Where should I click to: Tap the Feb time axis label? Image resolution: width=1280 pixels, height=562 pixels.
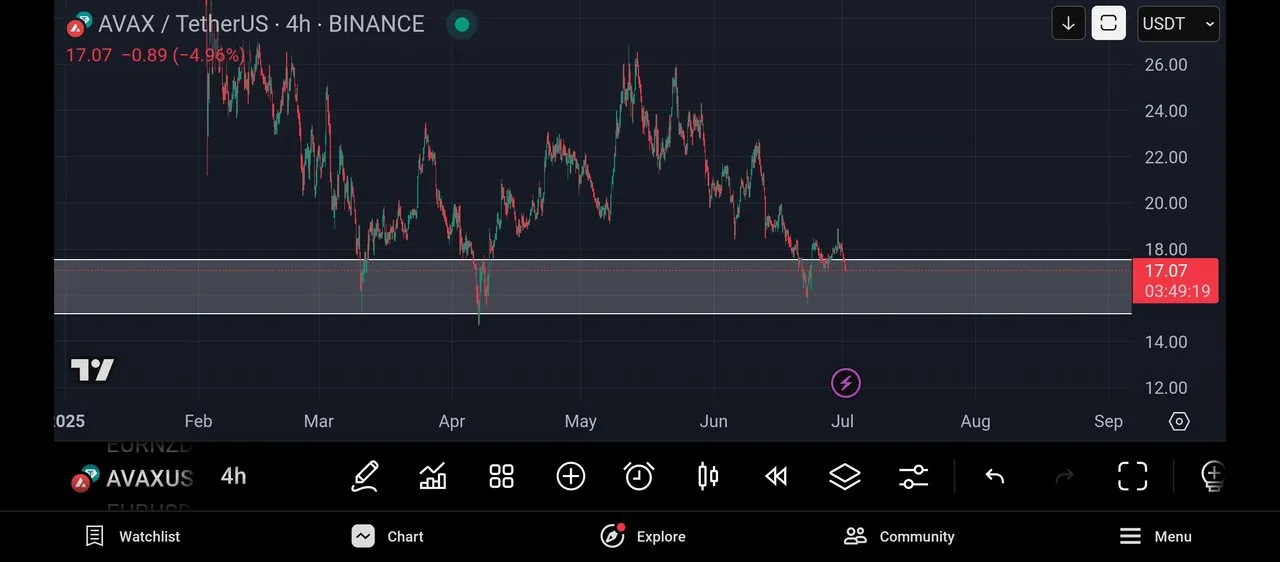198,421
